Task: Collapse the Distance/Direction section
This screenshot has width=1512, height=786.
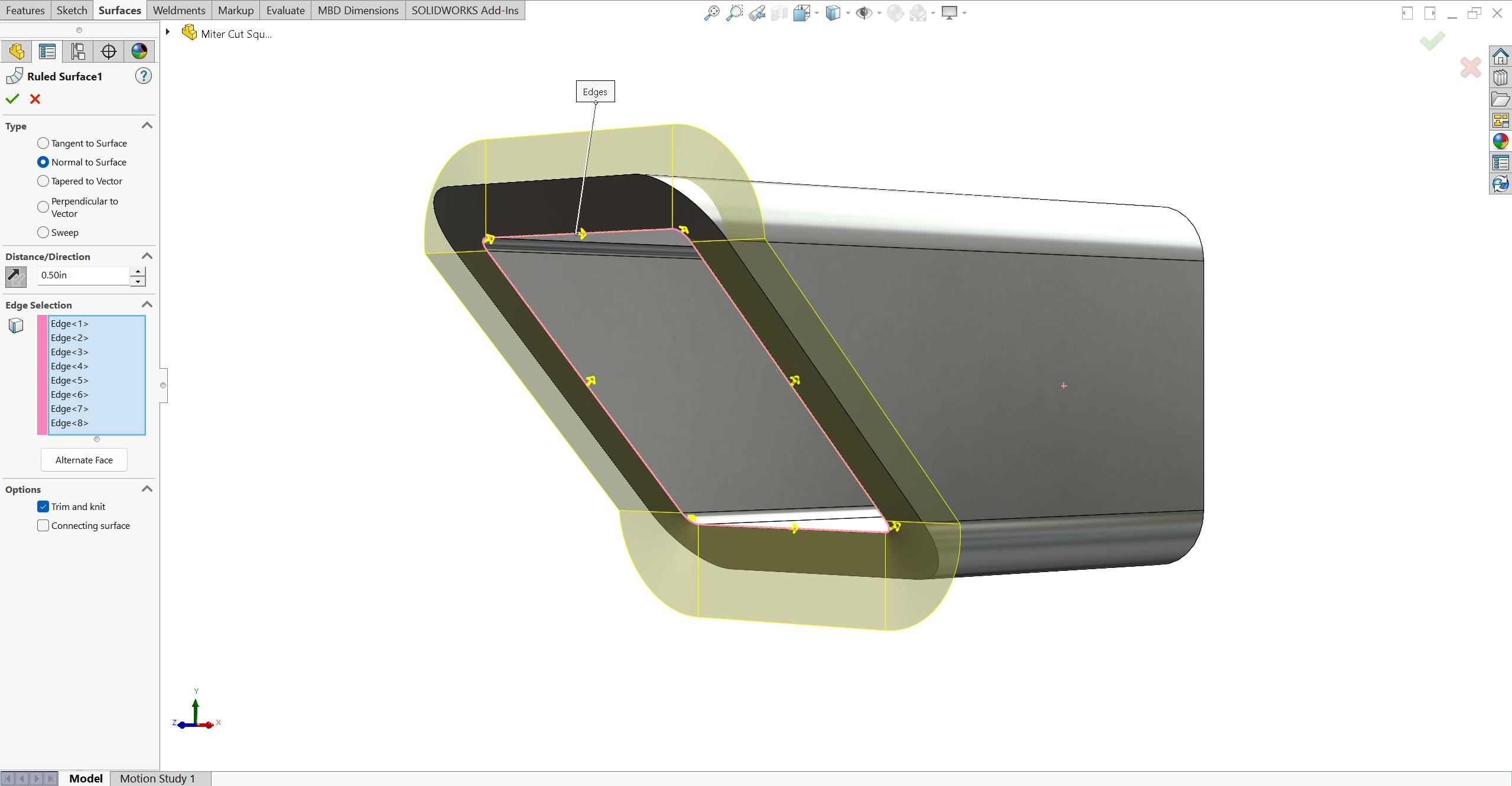Action: [x=147, y=256]
